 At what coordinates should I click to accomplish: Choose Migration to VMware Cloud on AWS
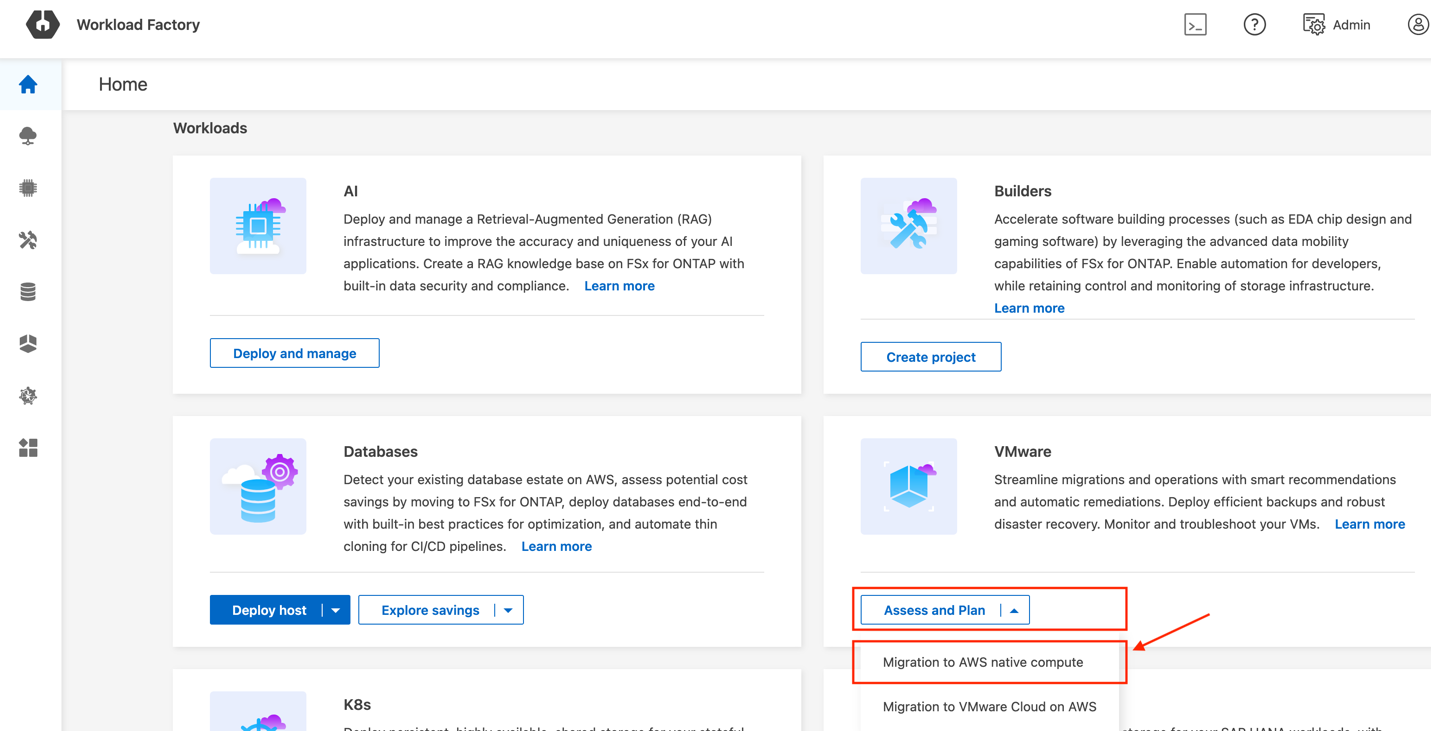[x=990, y=706]
